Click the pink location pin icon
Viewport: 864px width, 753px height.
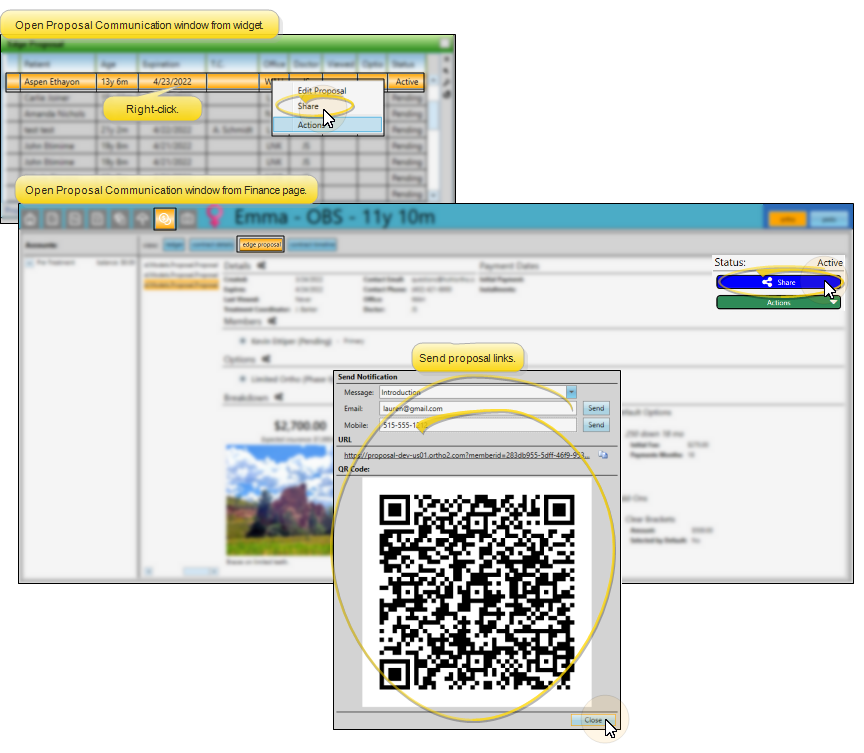click(x=213, y=217)
